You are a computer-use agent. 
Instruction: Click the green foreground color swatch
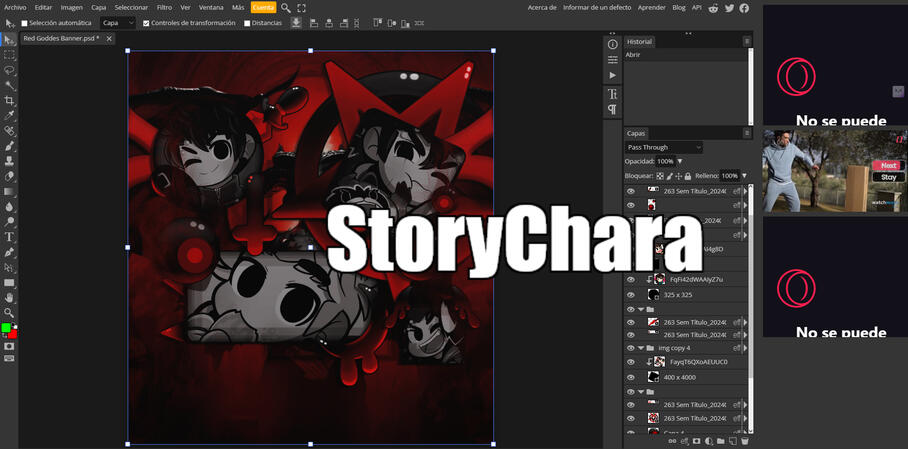point(6,328)
